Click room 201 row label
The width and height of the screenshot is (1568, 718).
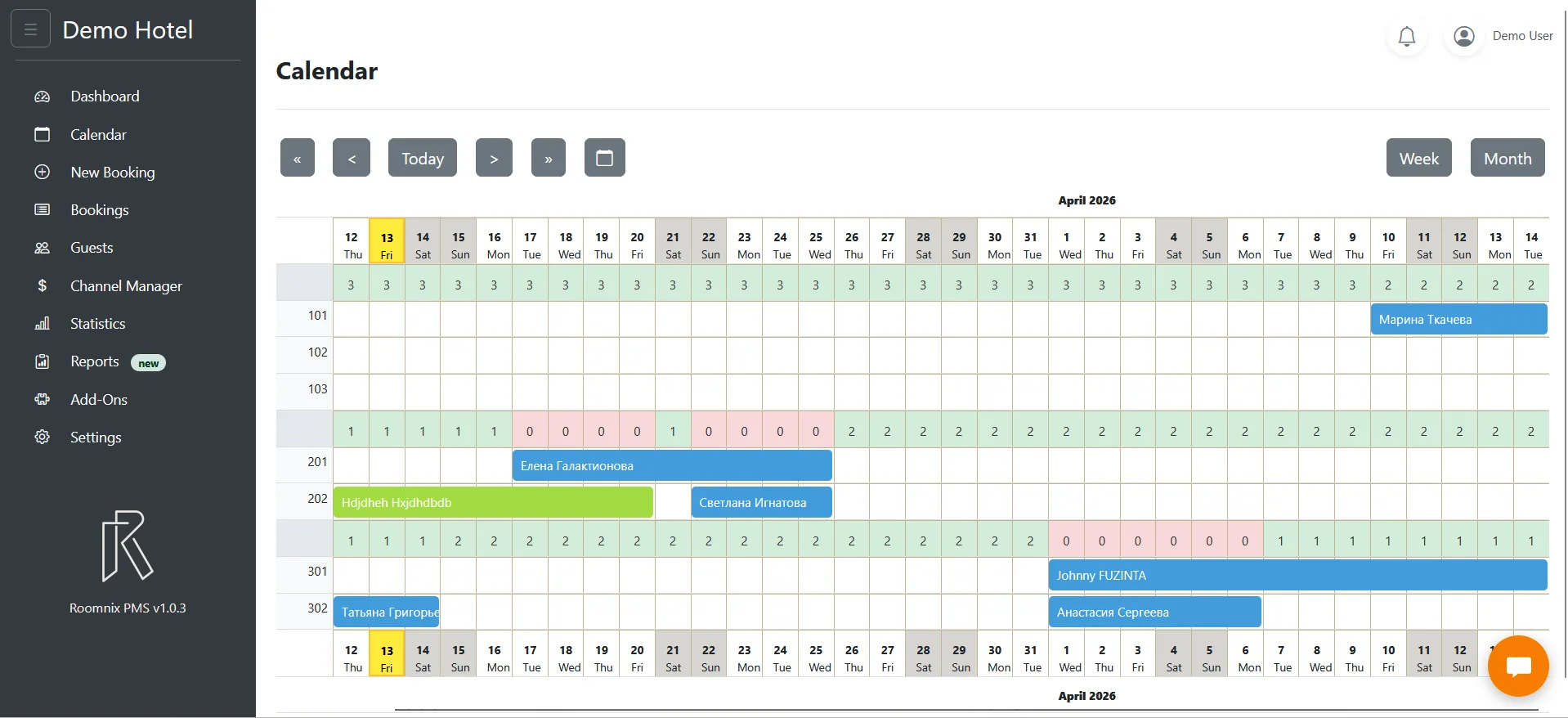(x=317, y=462)
